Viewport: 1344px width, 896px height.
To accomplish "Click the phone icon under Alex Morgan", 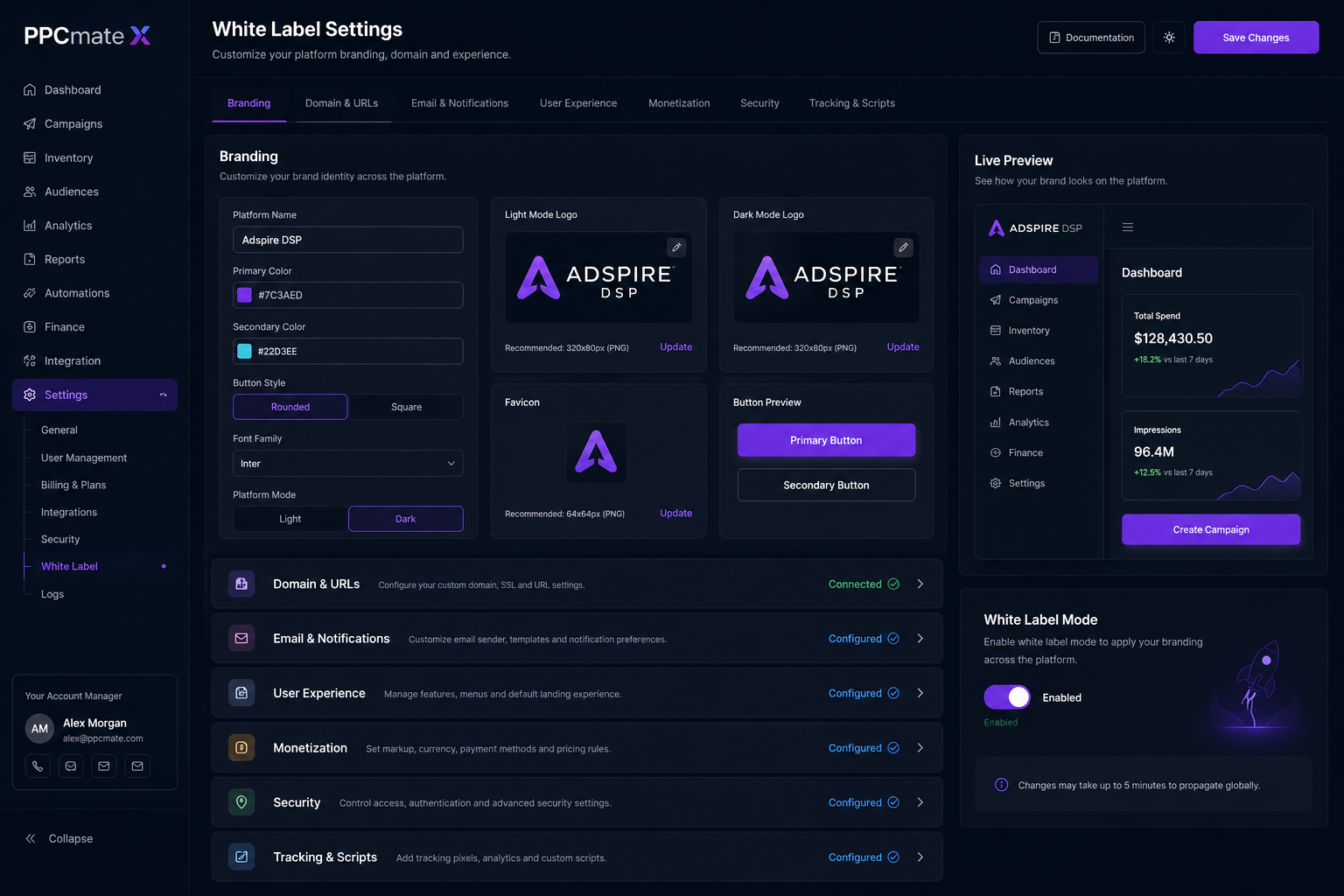I will click(x=38, y=766).
